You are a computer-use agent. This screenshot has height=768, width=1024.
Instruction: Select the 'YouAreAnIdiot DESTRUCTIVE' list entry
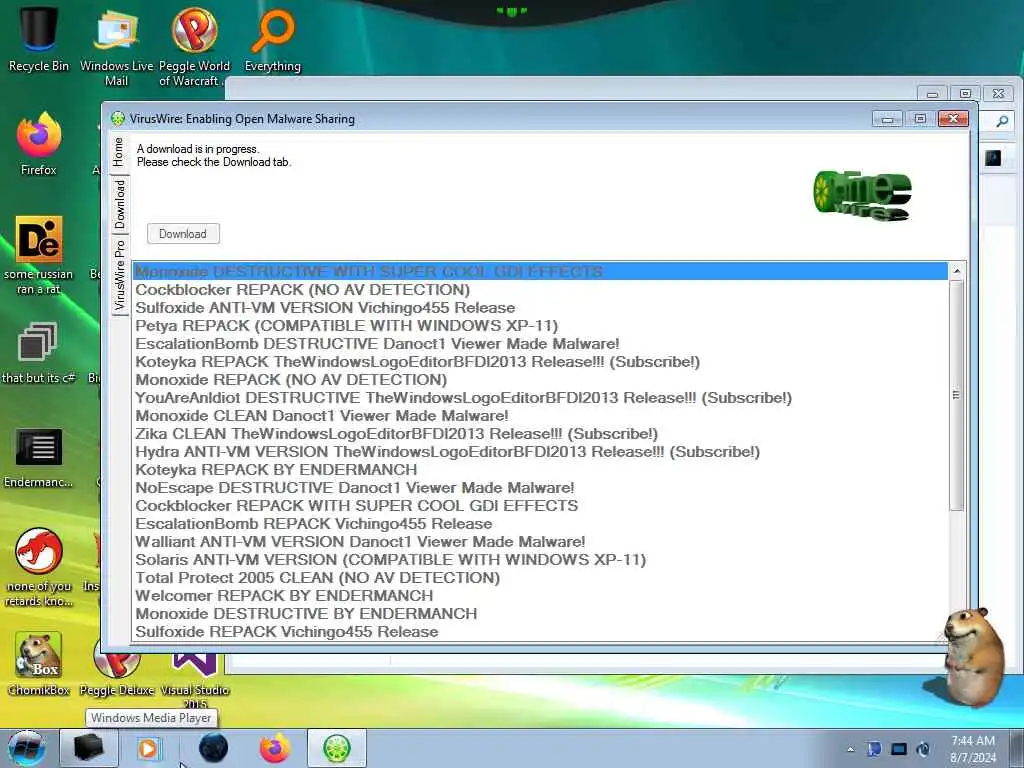[x=539, y=398]
